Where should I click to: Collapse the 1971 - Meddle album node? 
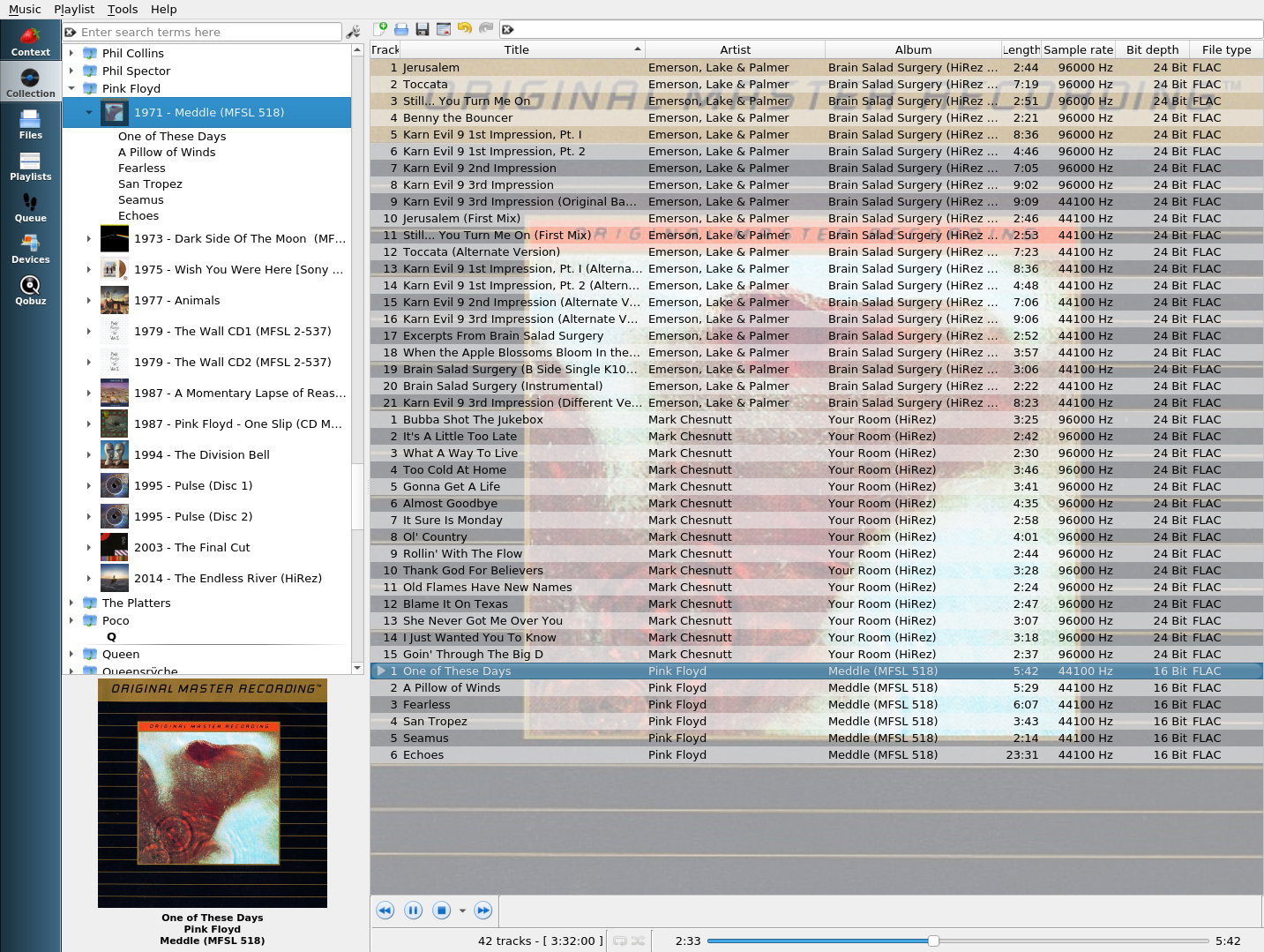click(x=89, y=112)
